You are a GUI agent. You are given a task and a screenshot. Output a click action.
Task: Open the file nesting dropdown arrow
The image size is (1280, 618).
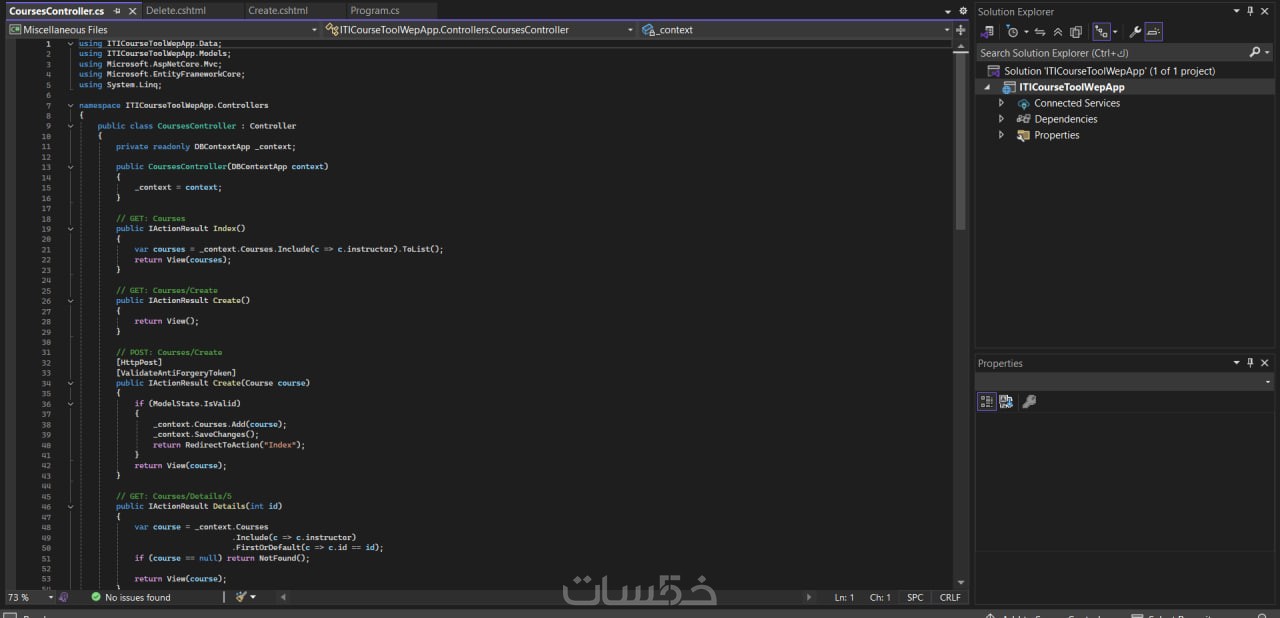(1115, 32)
